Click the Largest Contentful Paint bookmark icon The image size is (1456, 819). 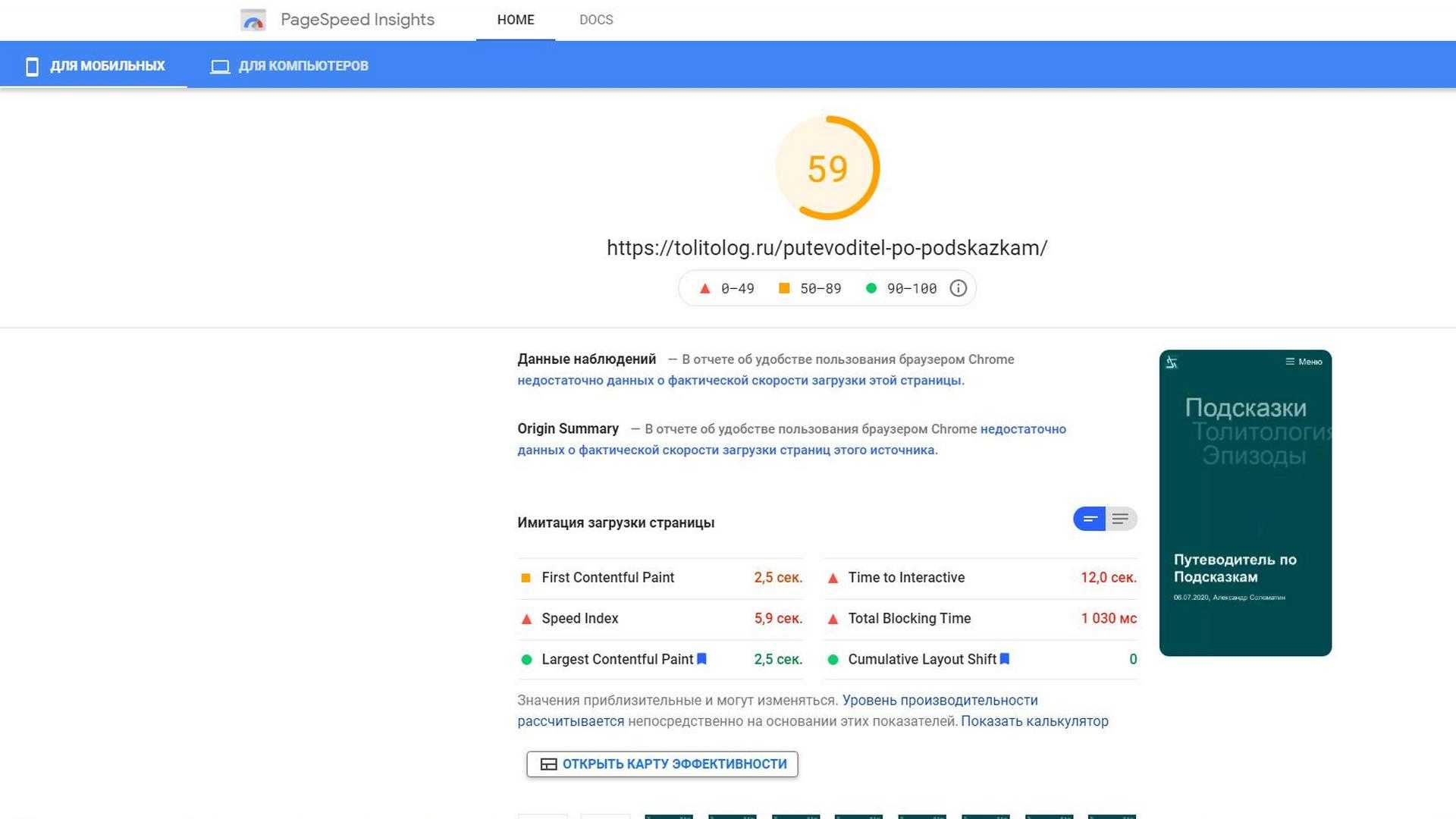tap(701, 659)
